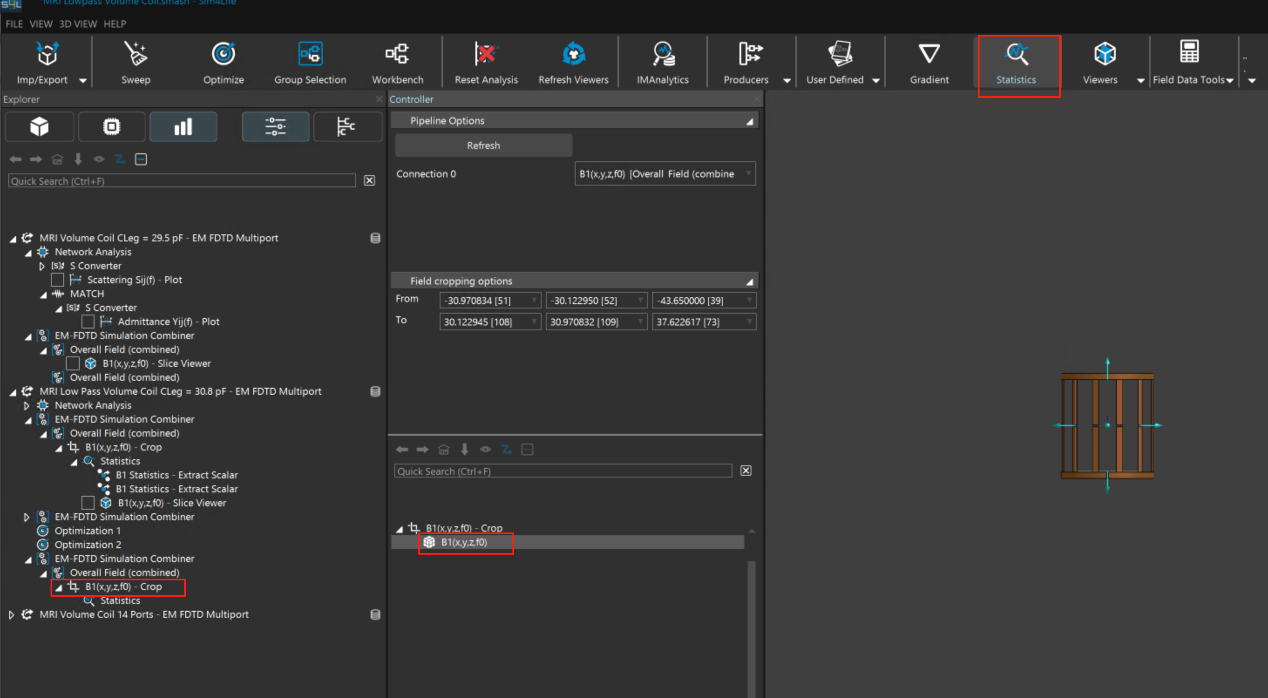This screenshot has width=1268, height=698.
Task: Open the HELP menu
Action: (115, 23)
